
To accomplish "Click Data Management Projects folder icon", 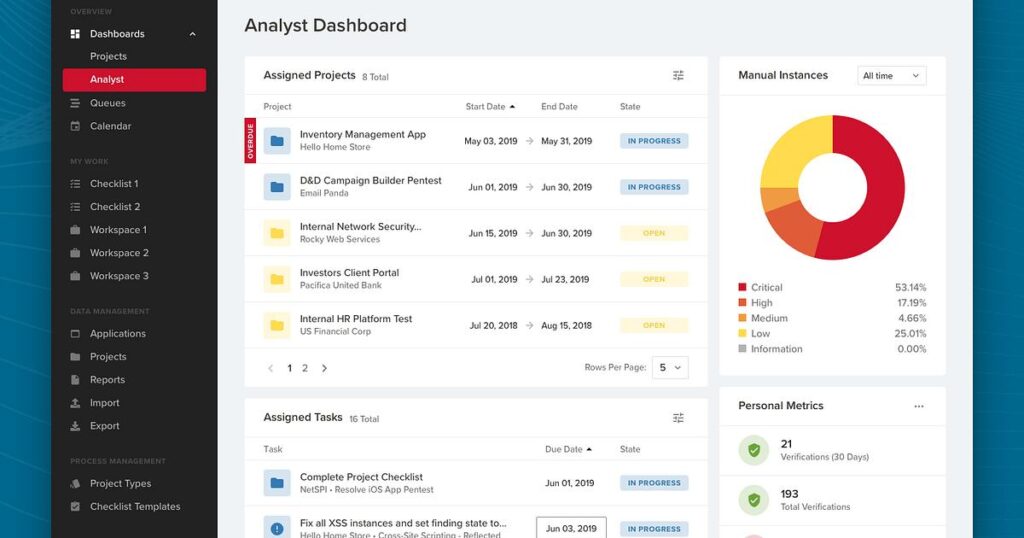I will 75,356.
